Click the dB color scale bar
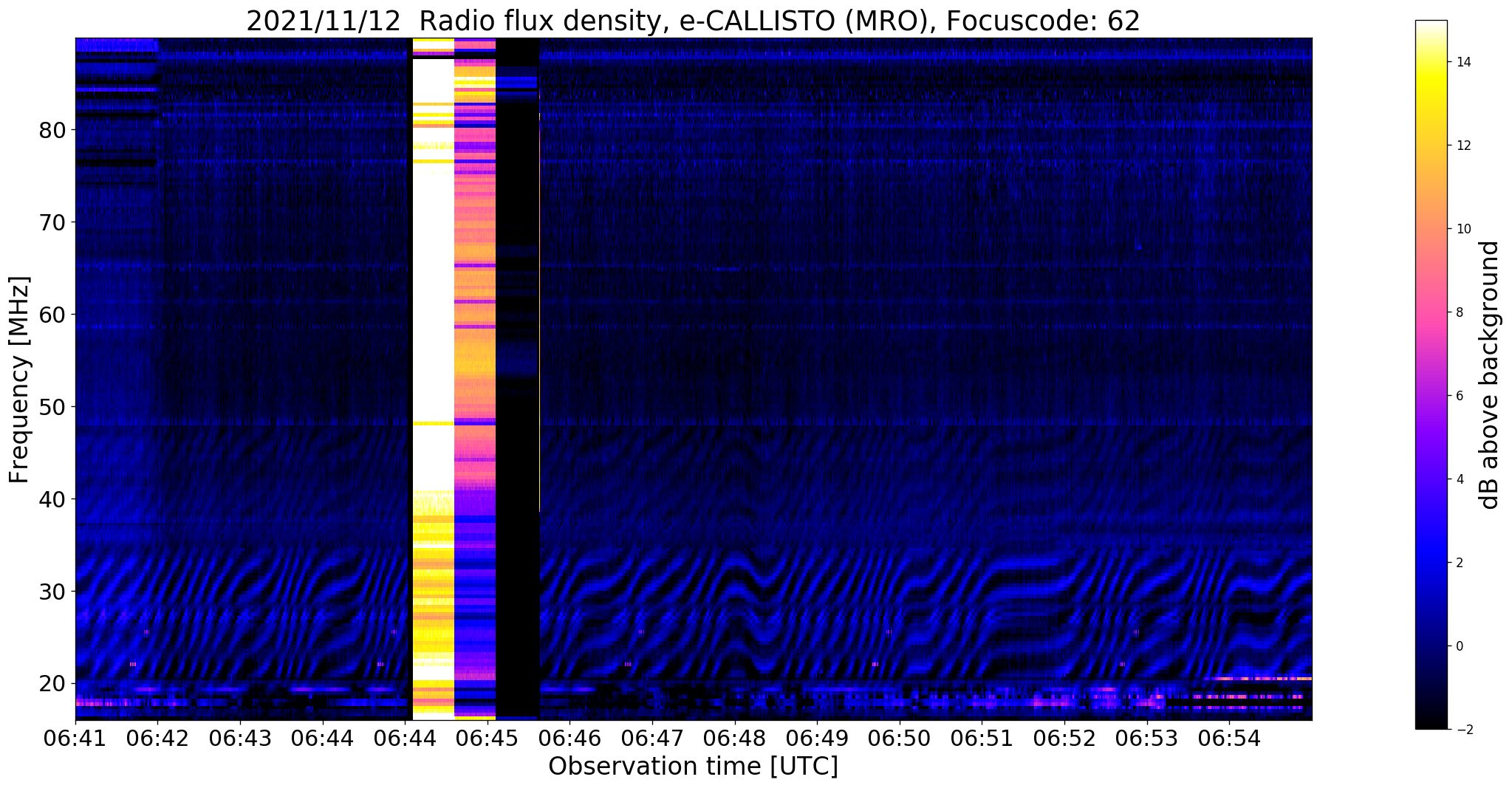Screen dimensions: 1512x788 point(1431,374)
